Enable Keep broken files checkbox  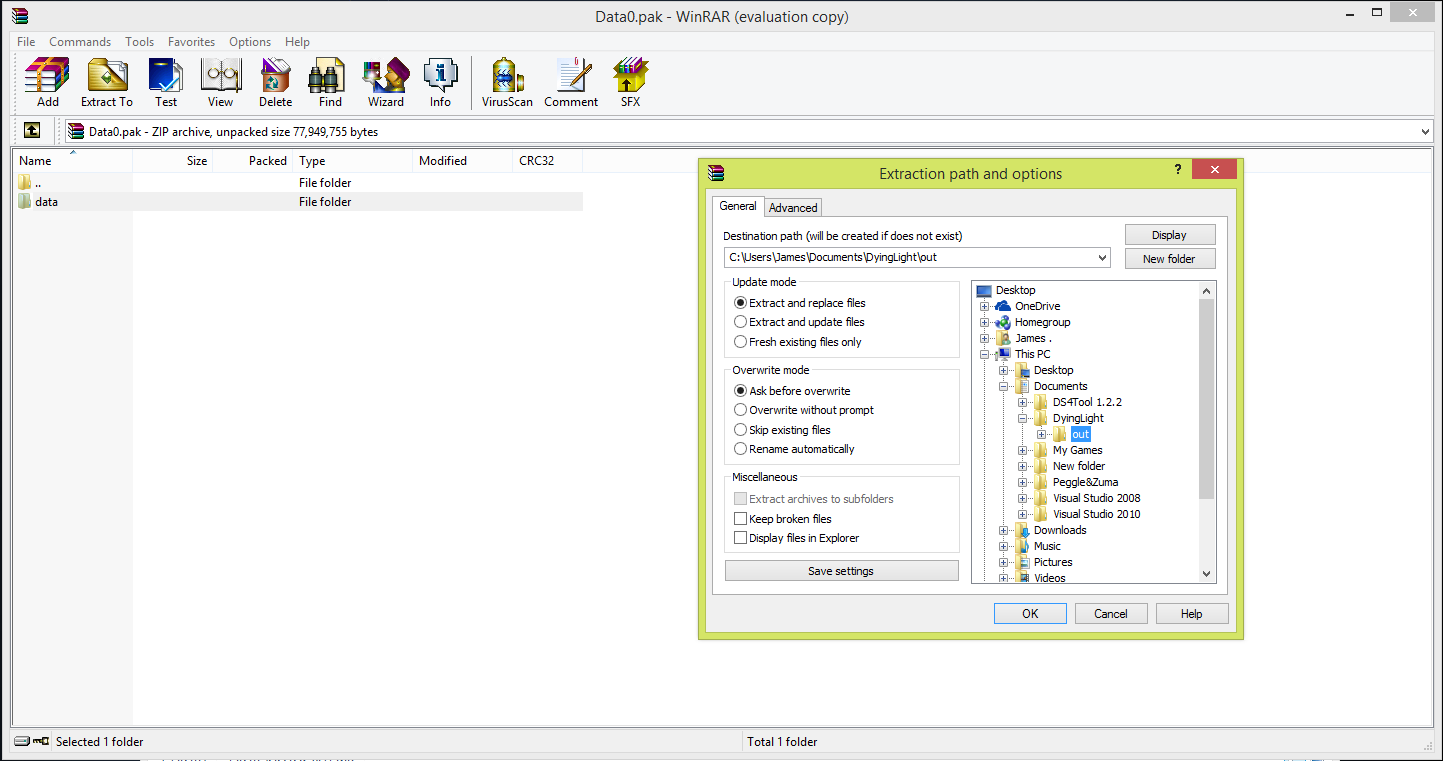[x=741, y=519]
